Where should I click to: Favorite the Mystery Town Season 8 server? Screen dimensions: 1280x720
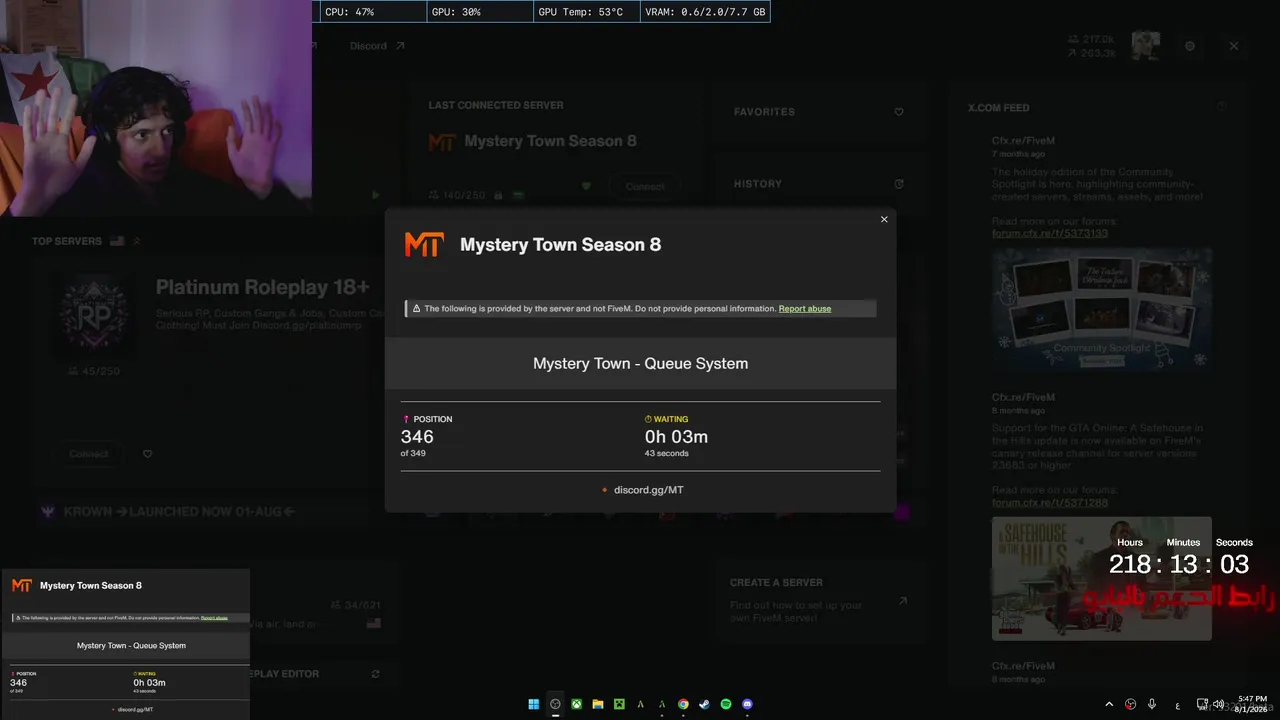click(586, 187)
